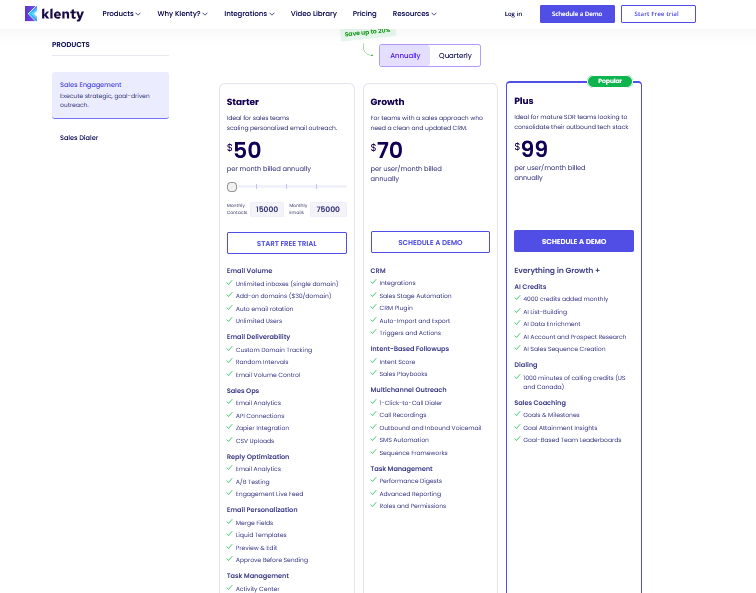Click checkmark beside Merge Fields
Image resolution: width=756 pixels, height=593 pixels.
coord(230,522)
